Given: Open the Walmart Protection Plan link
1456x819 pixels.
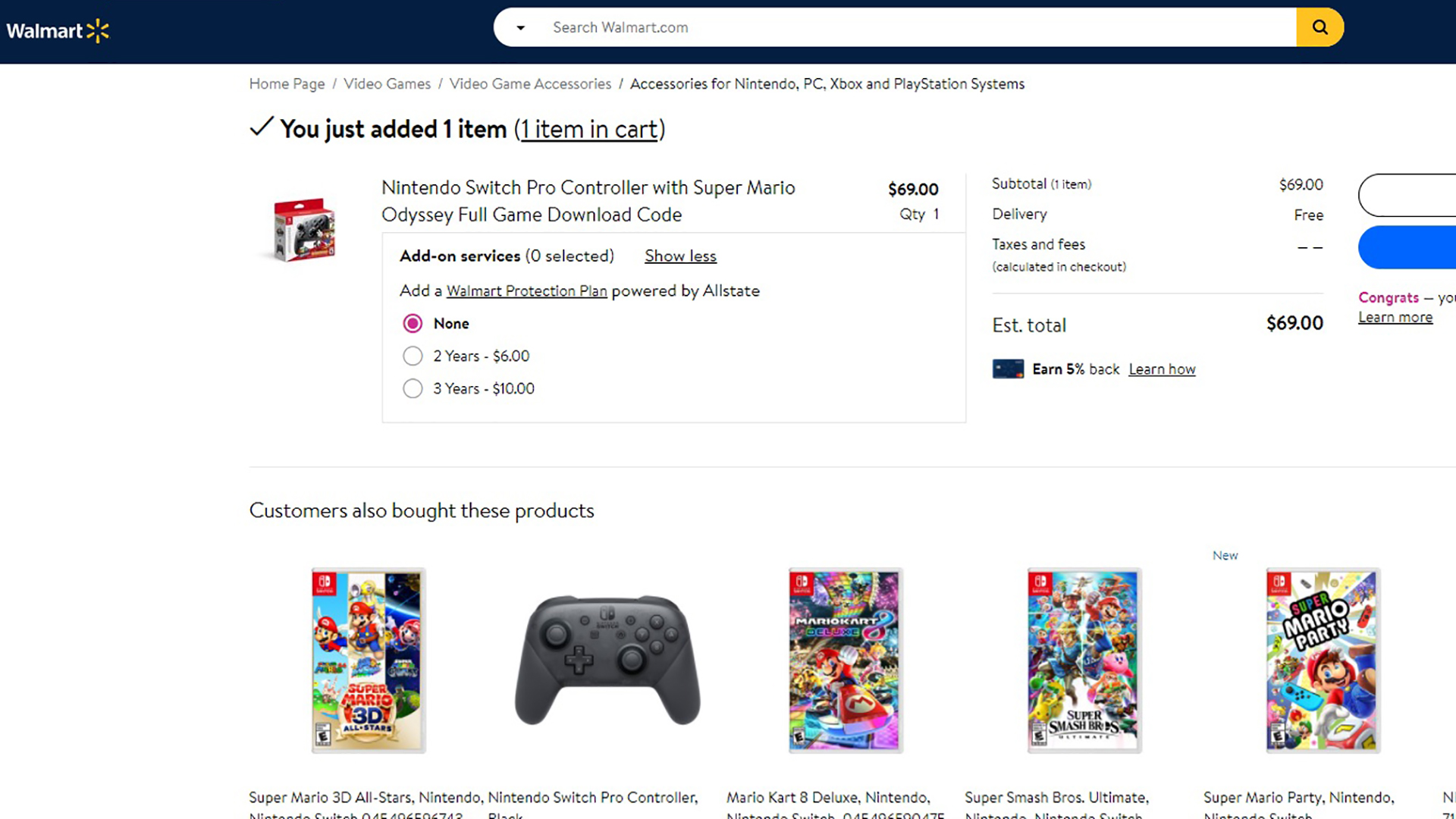Looking at the screenshot, I should click(526, 291).
